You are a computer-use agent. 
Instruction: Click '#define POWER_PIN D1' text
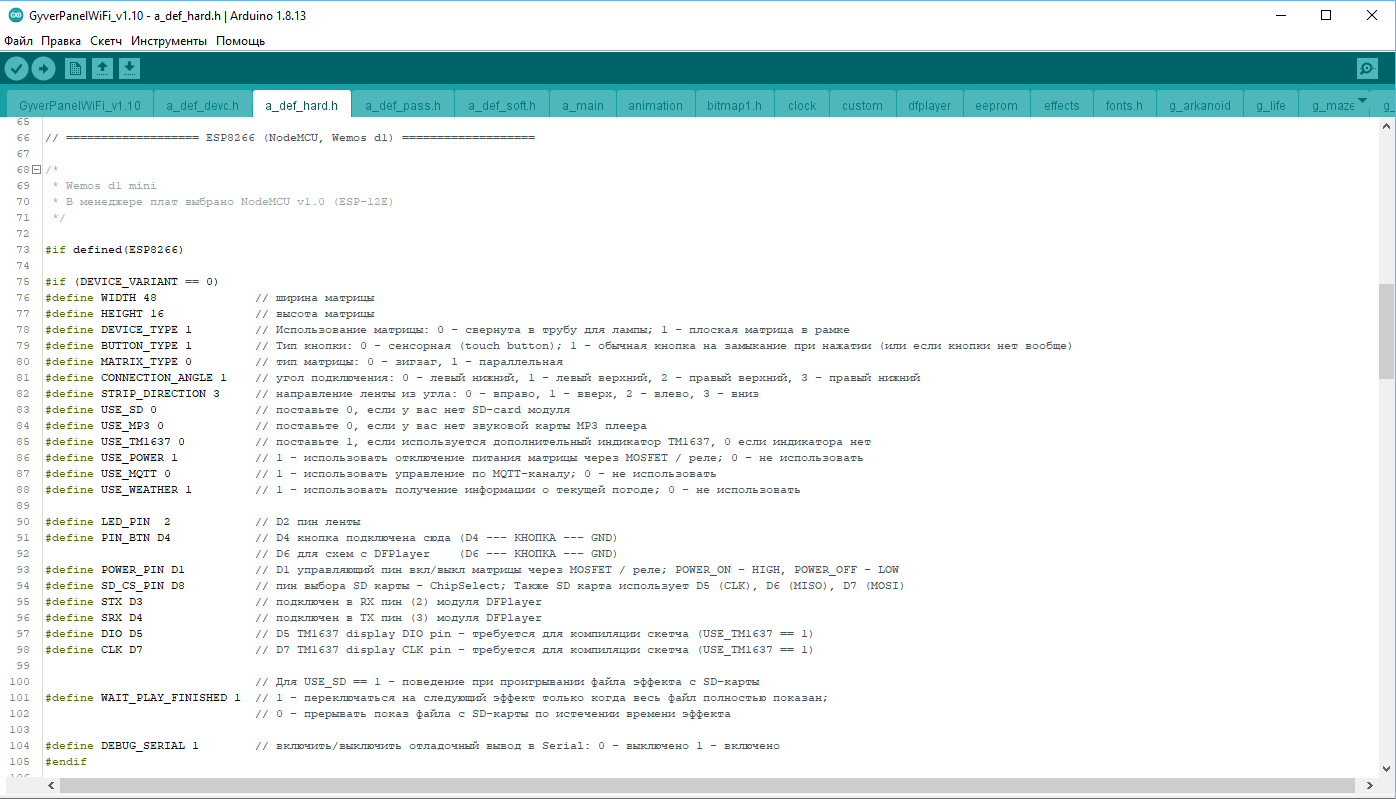(x=115, y=570)
